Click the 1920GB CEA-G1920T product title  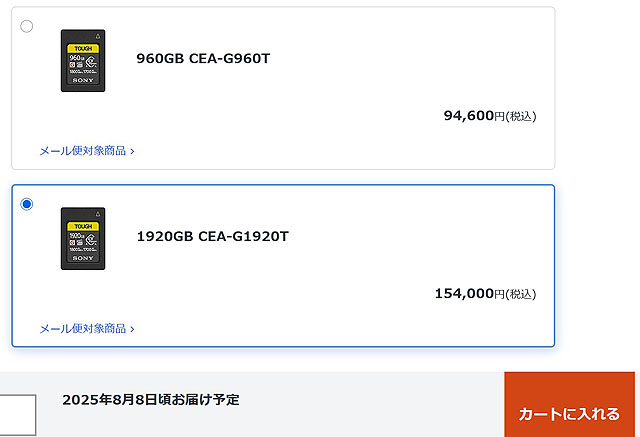click(x=212, y=237)
